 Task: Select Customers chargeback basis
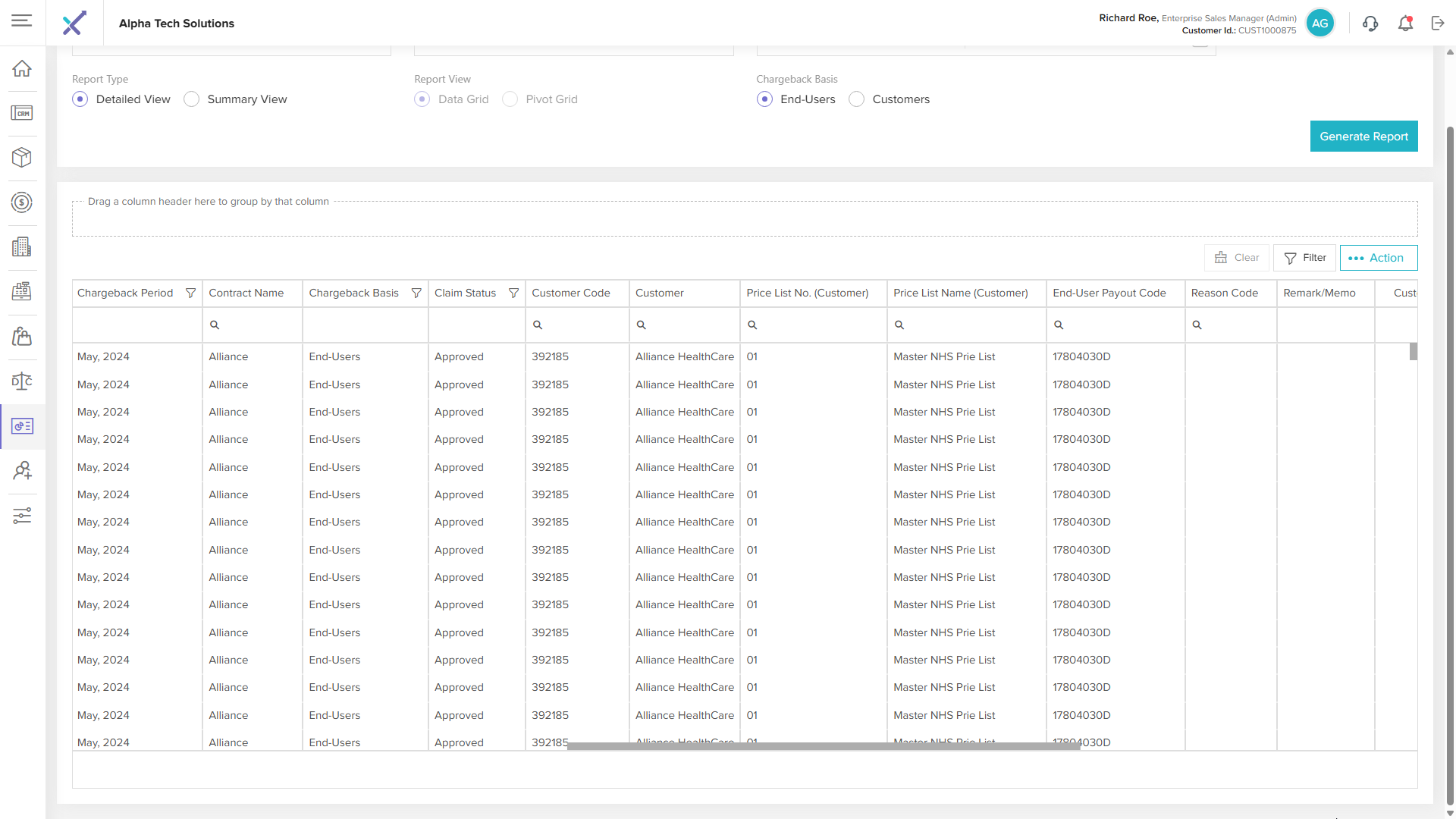[857, 99]
